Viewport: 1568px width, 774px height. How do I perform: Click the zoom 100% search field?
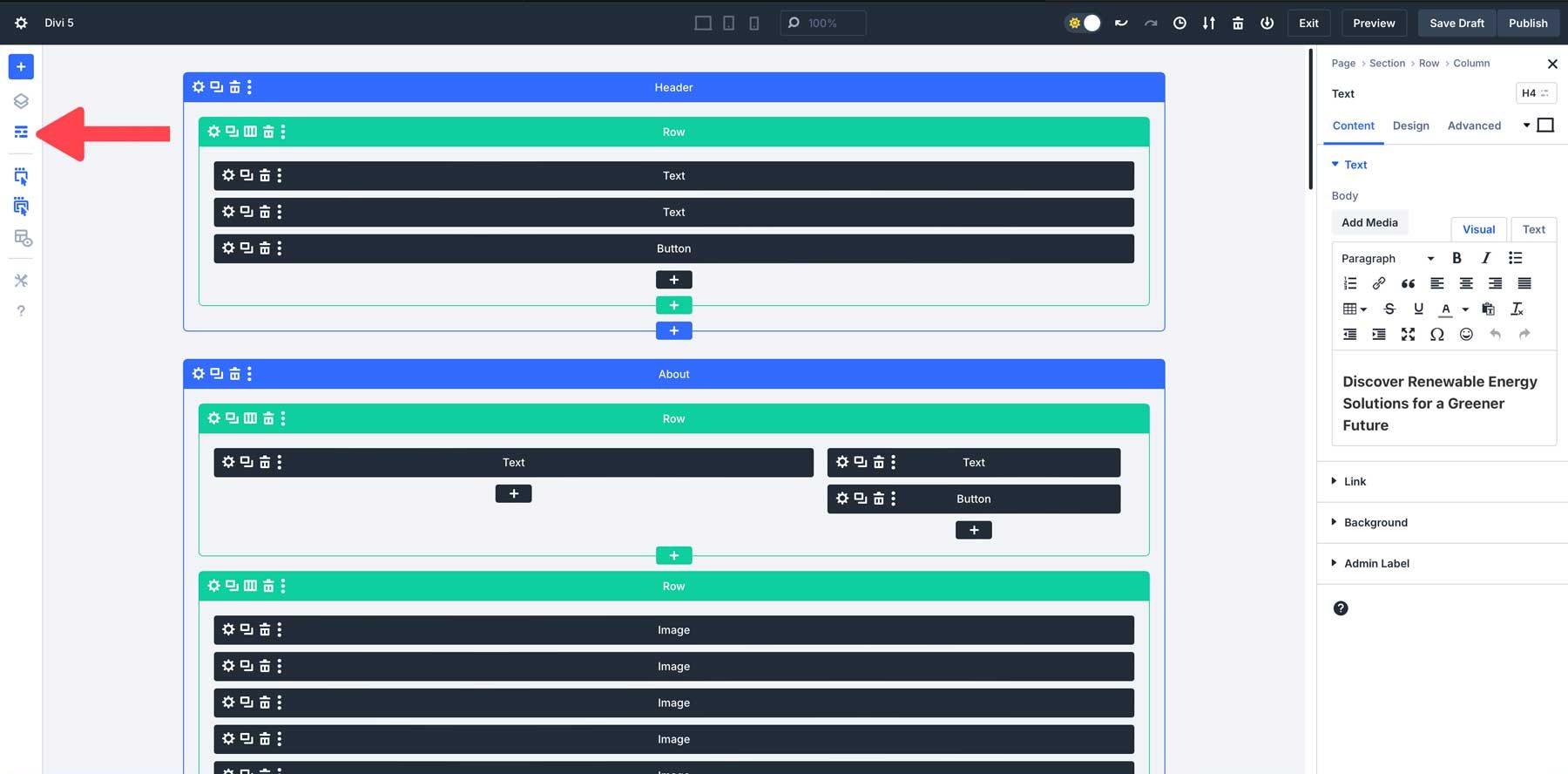[823, 23]
